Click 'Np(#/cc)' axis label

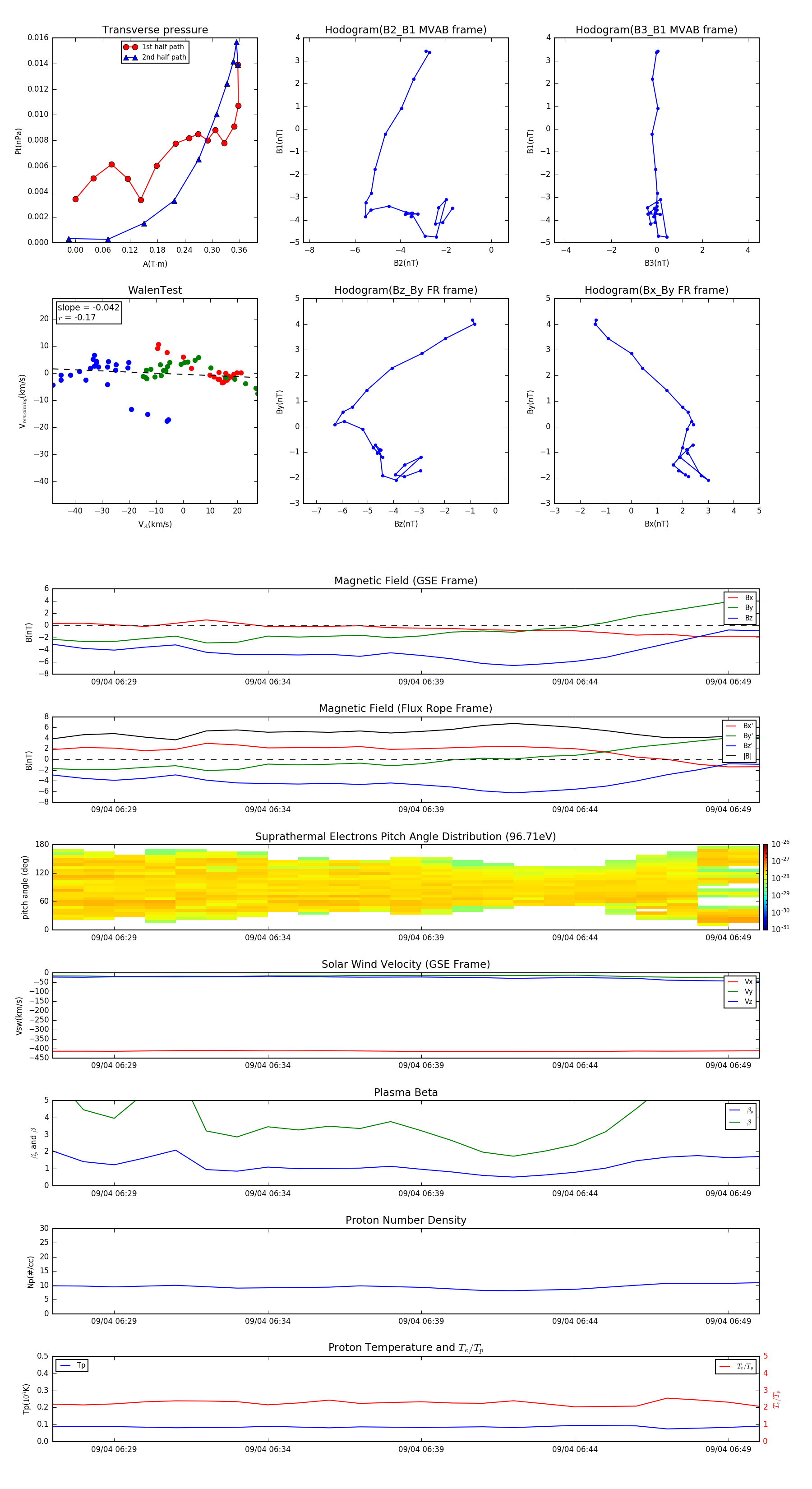tap(31, 1272)
